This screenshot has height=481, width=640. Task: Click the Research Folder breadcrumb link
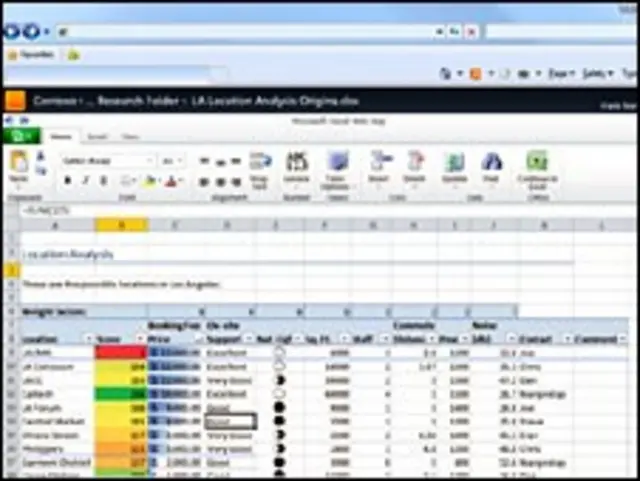click(138, 100)
